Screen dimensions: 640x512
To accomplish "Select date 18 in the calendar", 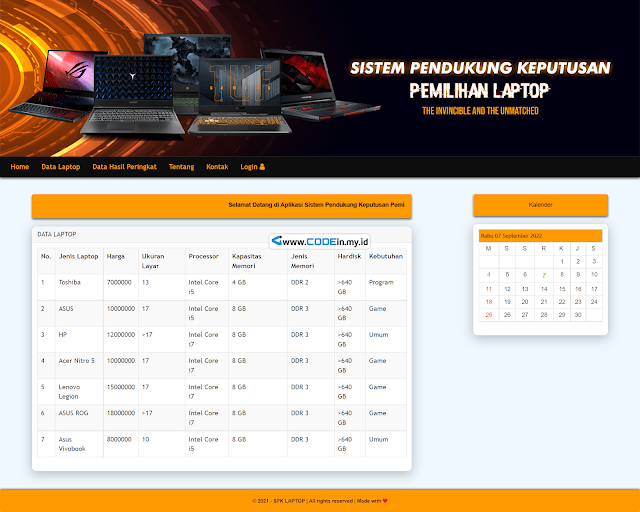I will point(489,302).
